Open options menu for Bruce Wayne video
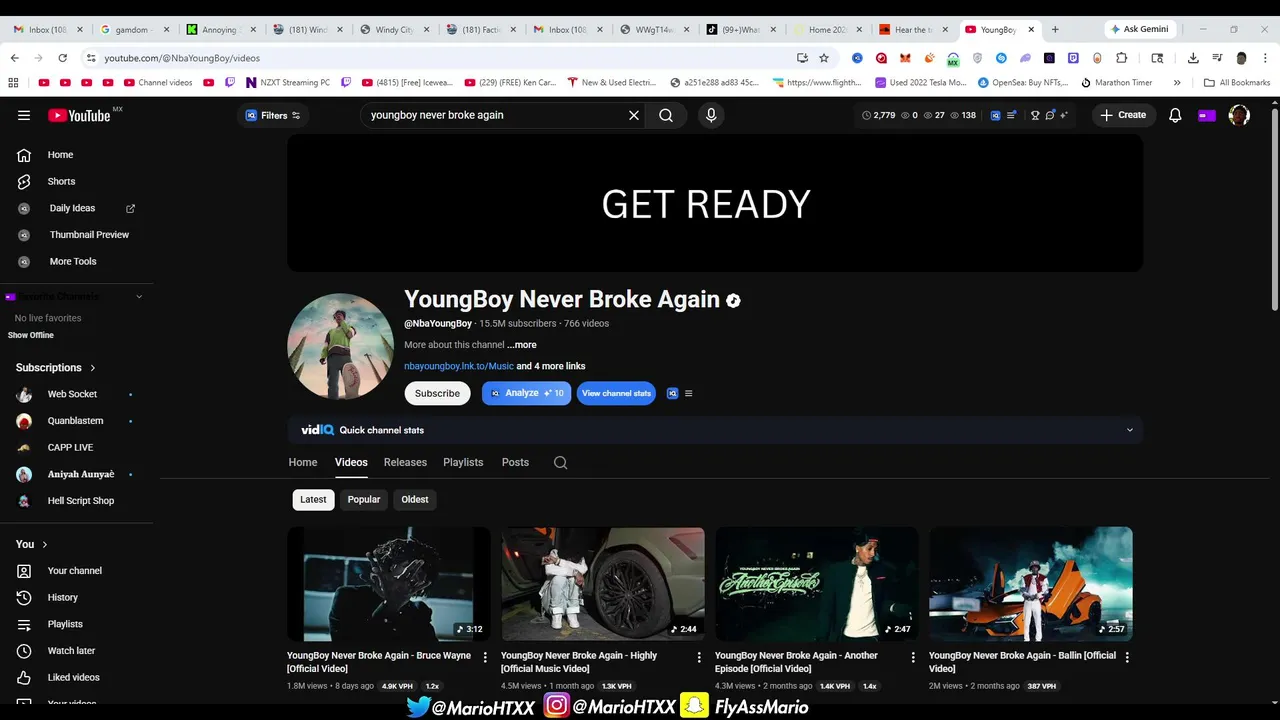Viewport: 1280px width, 720px height. pyautogui.click(x=485, y=657)
